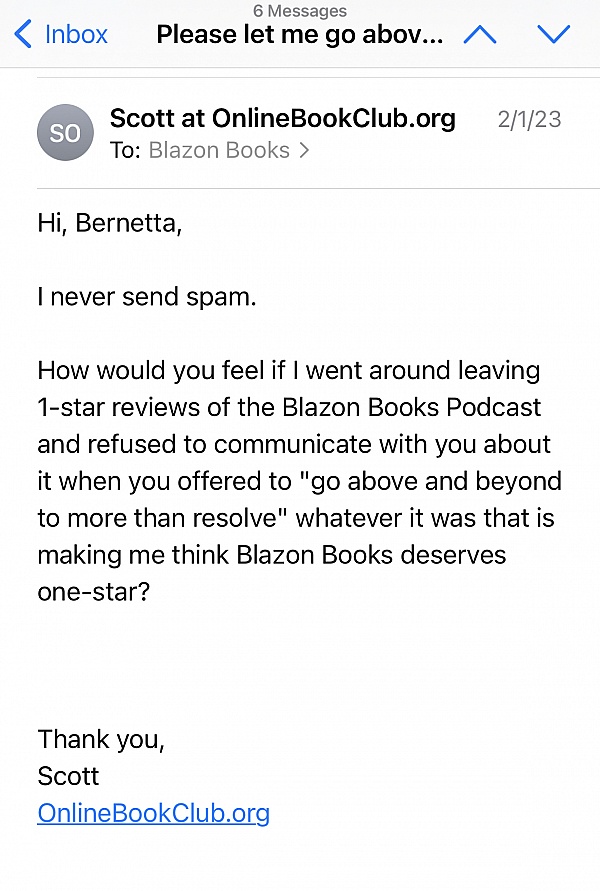The image size is (600, 891).
Task: Go back via the Inbox label
Action: pyautogui.click(x=76, y=35)
